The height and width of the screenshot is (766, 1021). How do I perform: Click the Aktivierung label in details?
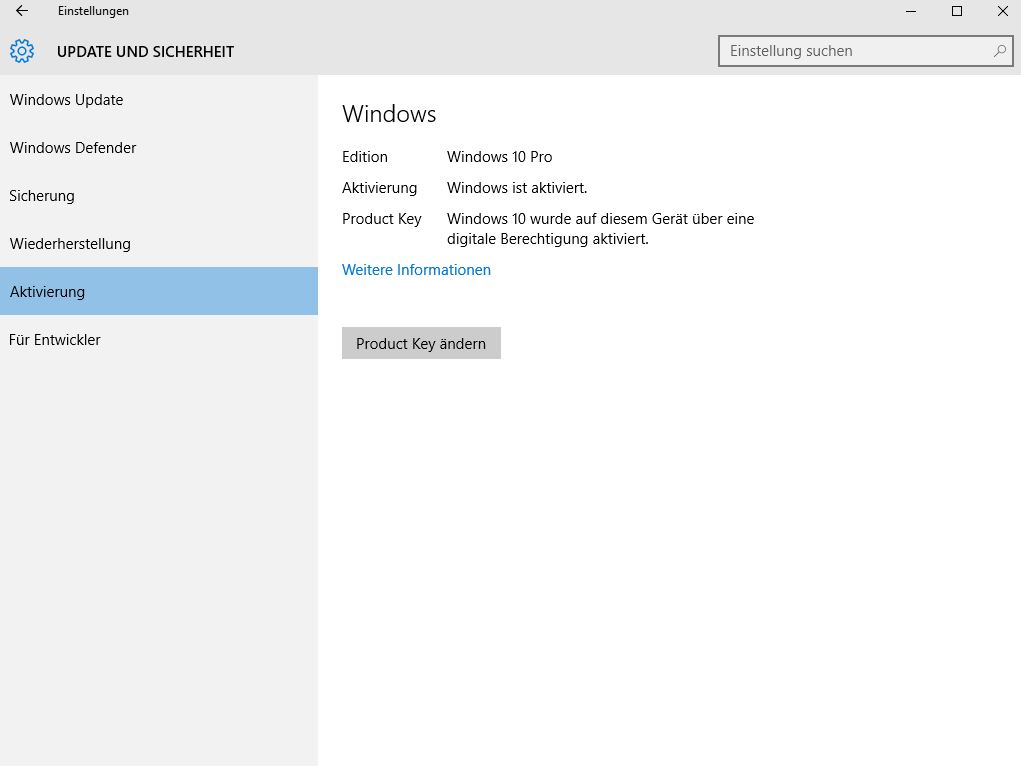click(x=379, y=188)
